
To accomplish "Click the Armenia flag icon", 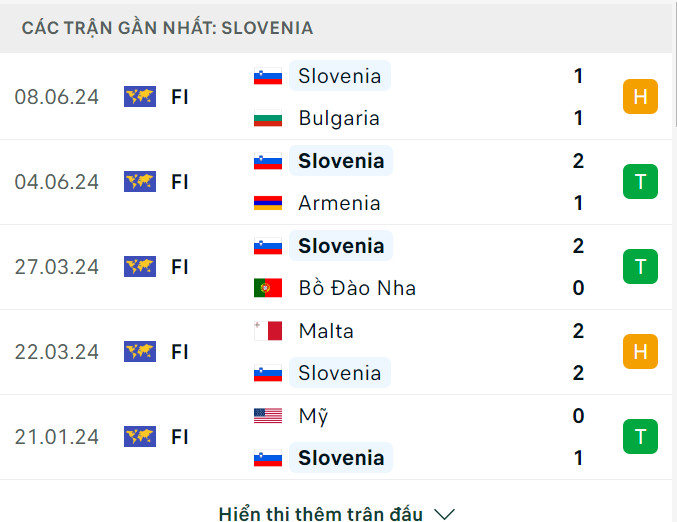I will coord(268,204).
